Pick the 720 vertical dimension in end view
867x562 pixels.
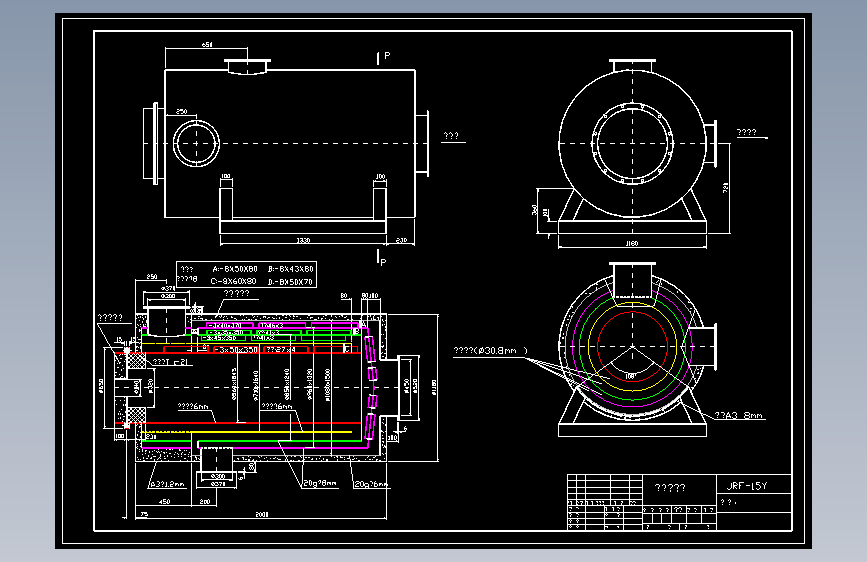(x=725, y=188)
